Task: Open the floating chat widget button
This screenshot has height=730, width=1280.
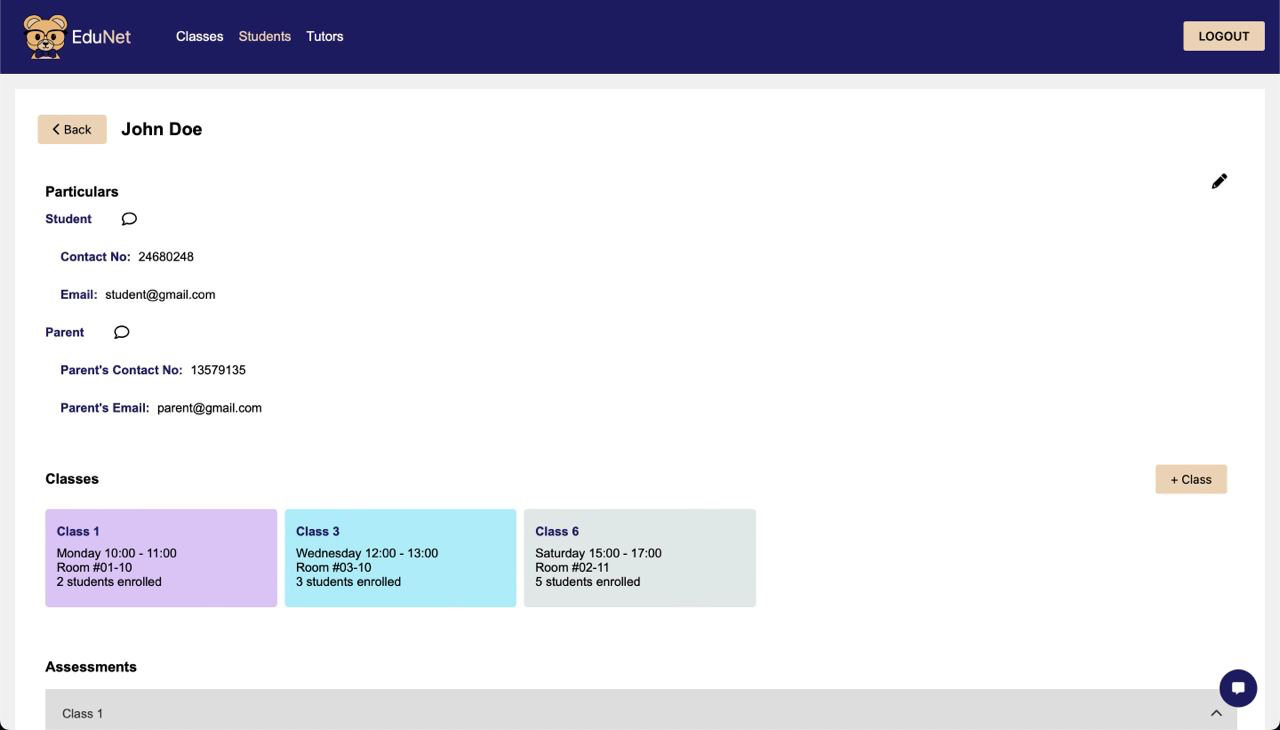Action: coord(1238,688)
